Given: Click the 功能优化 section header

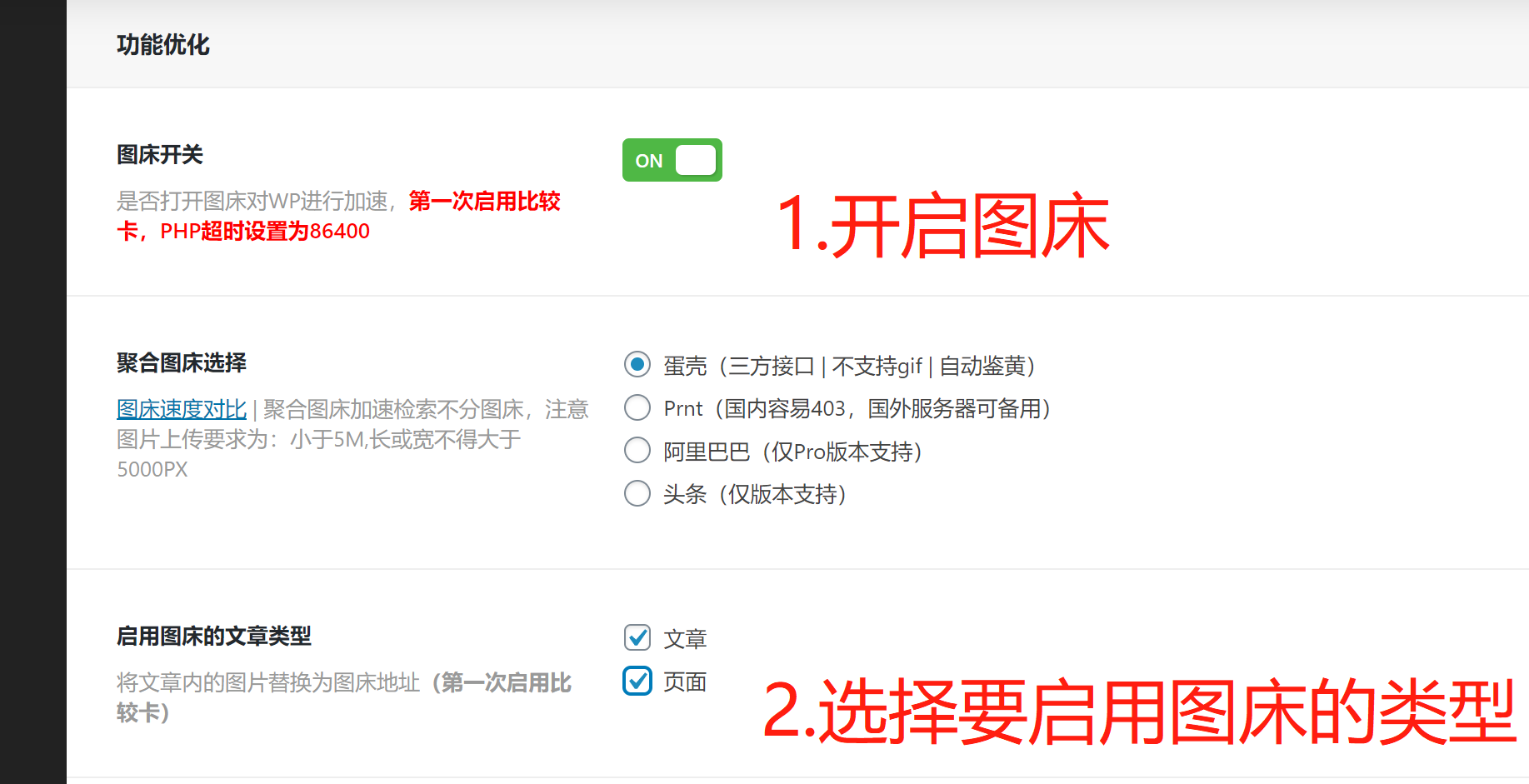Looking at the screenshot, I should point(163,45).
